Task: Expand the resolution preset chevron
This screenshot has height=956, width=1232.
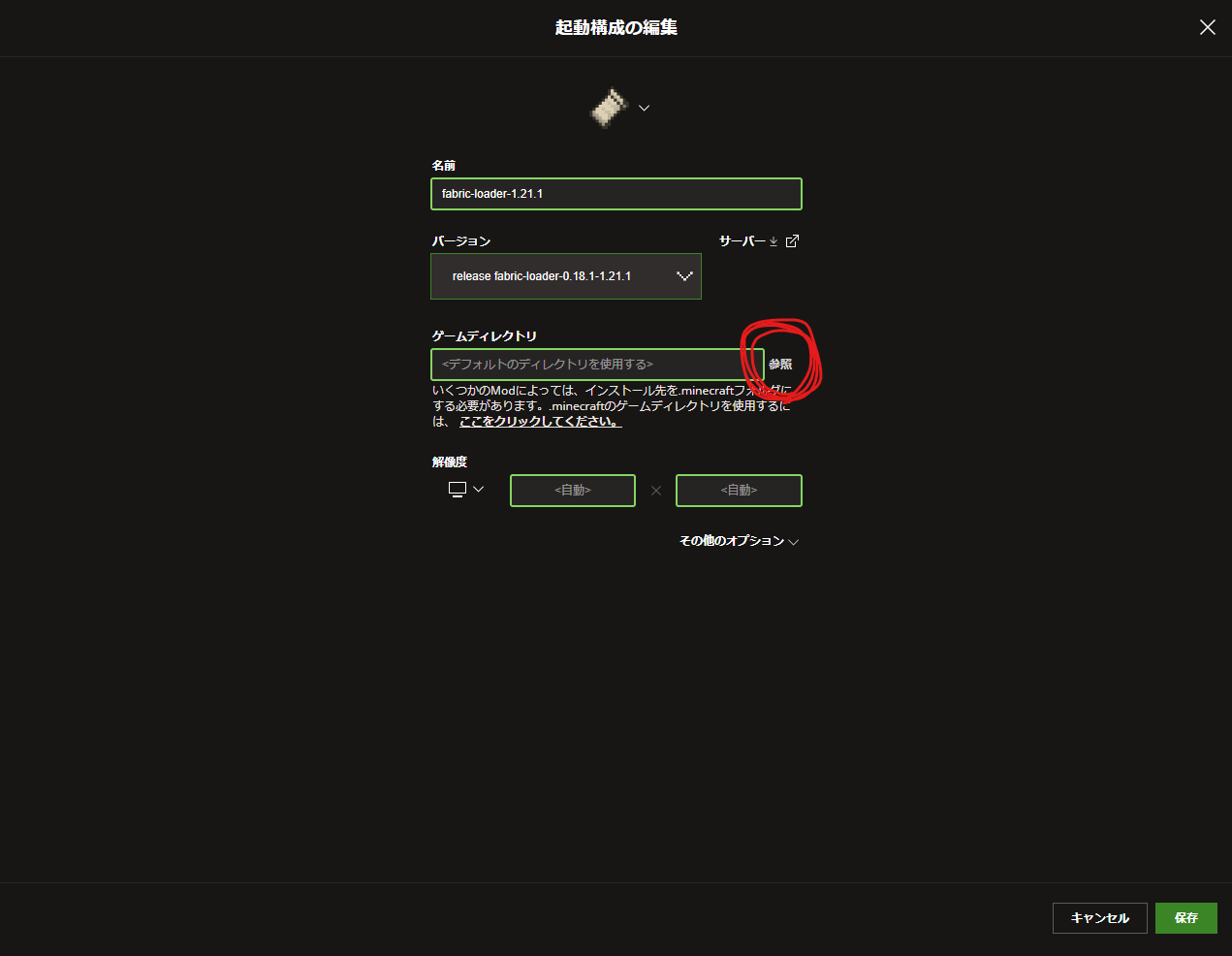Action: pyautogui.click(x=478, y=490)
